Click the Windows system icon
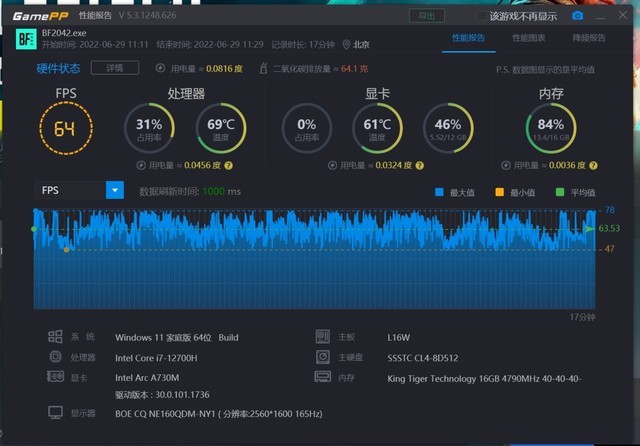The width and height of the screenshot is (640, 446). click(55, 337)
